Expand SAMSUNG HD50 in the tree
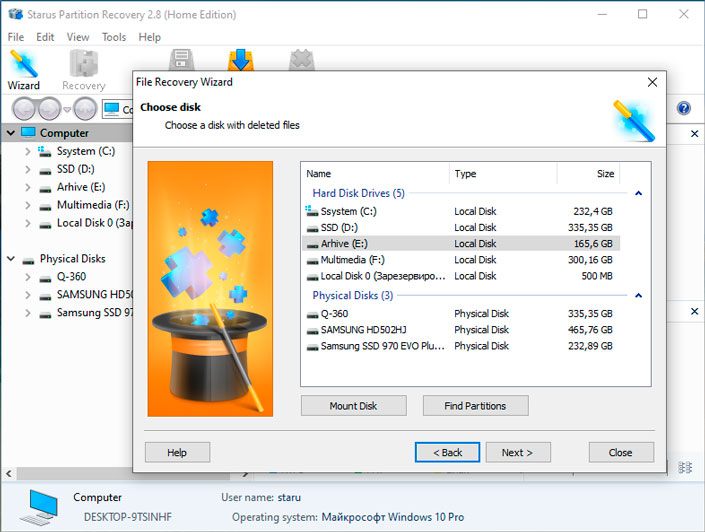Image resolution: width=705 pixels, height=532 pixels. click(28, 295)
